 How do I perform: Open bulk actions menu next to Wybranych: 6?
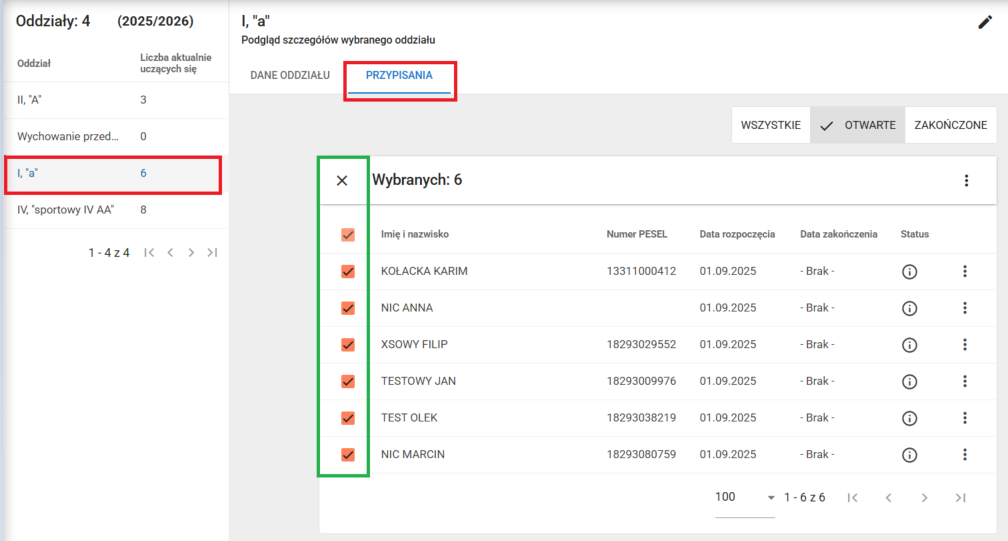(x=966, y=181)
